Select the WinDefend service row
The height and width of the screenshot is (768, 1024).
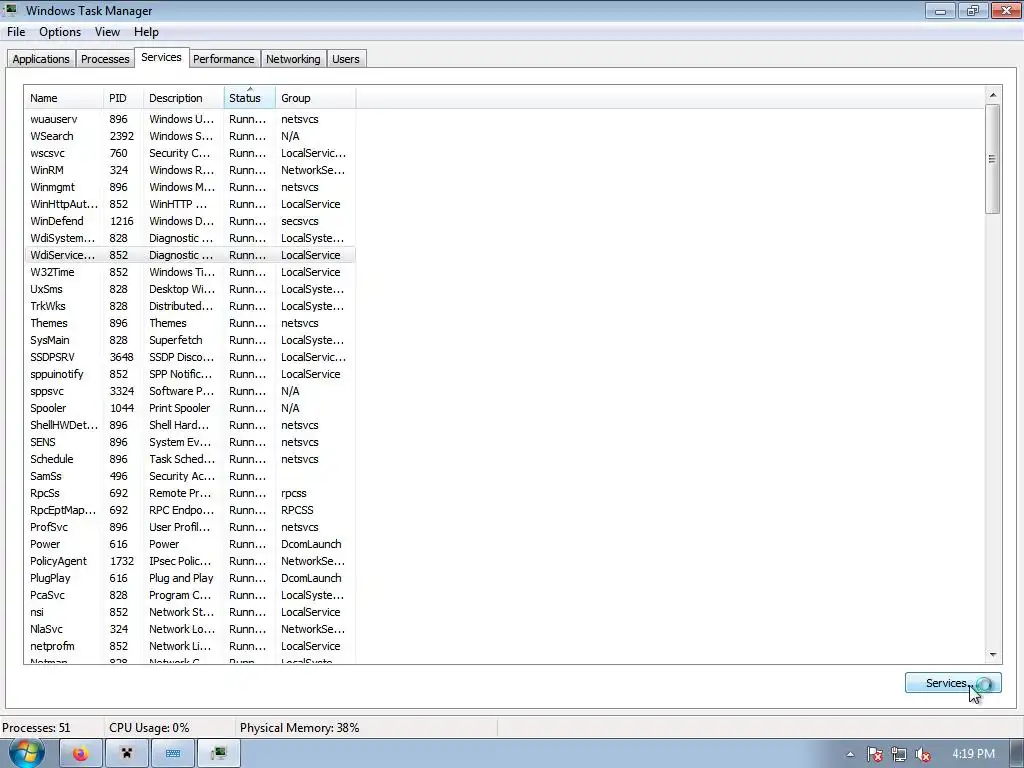(190, 221)
